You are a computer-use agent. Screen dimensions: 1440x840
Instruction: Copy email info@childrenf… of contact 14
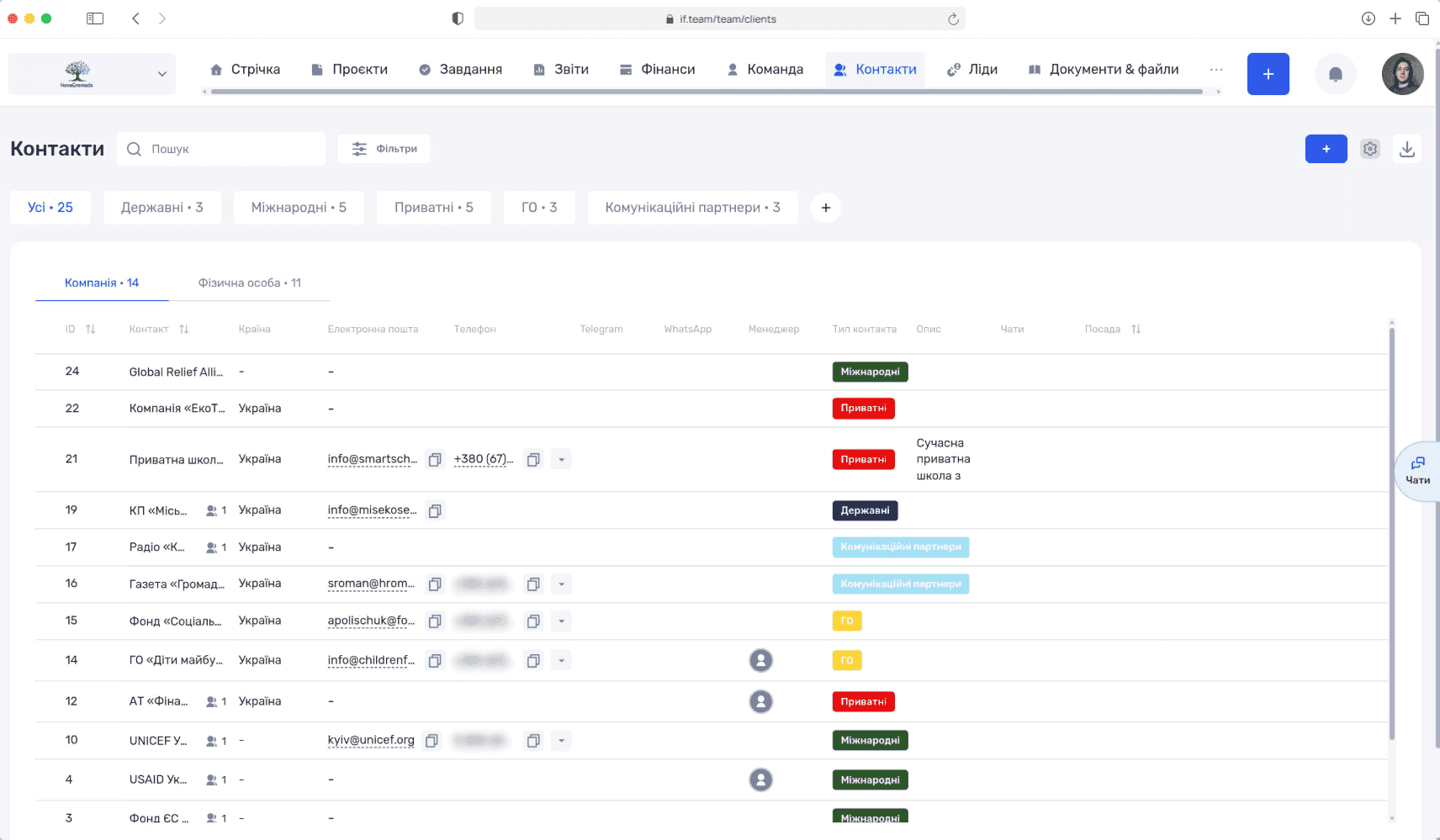point(435,661)
